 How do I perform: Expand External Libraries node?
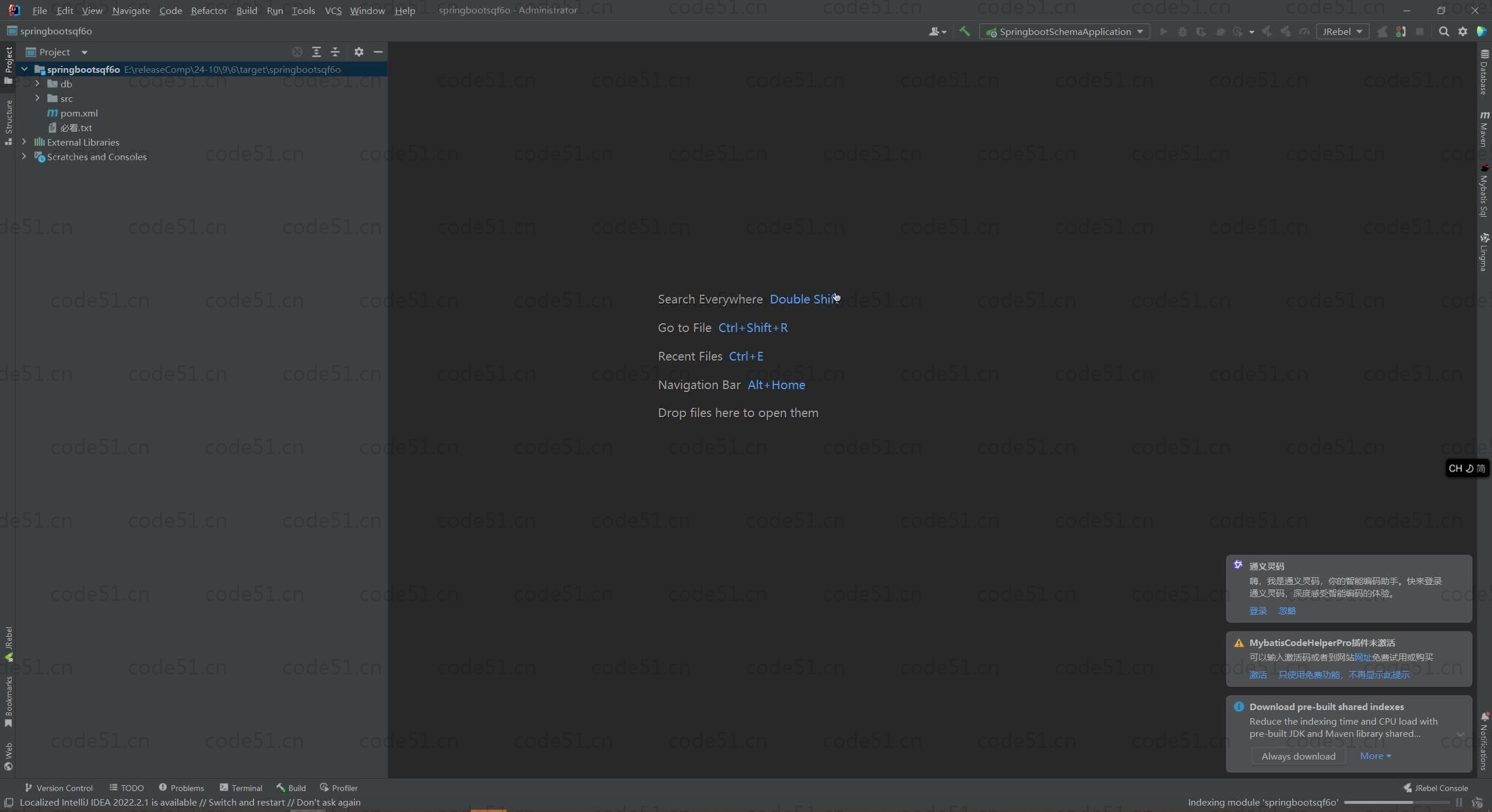24,142
